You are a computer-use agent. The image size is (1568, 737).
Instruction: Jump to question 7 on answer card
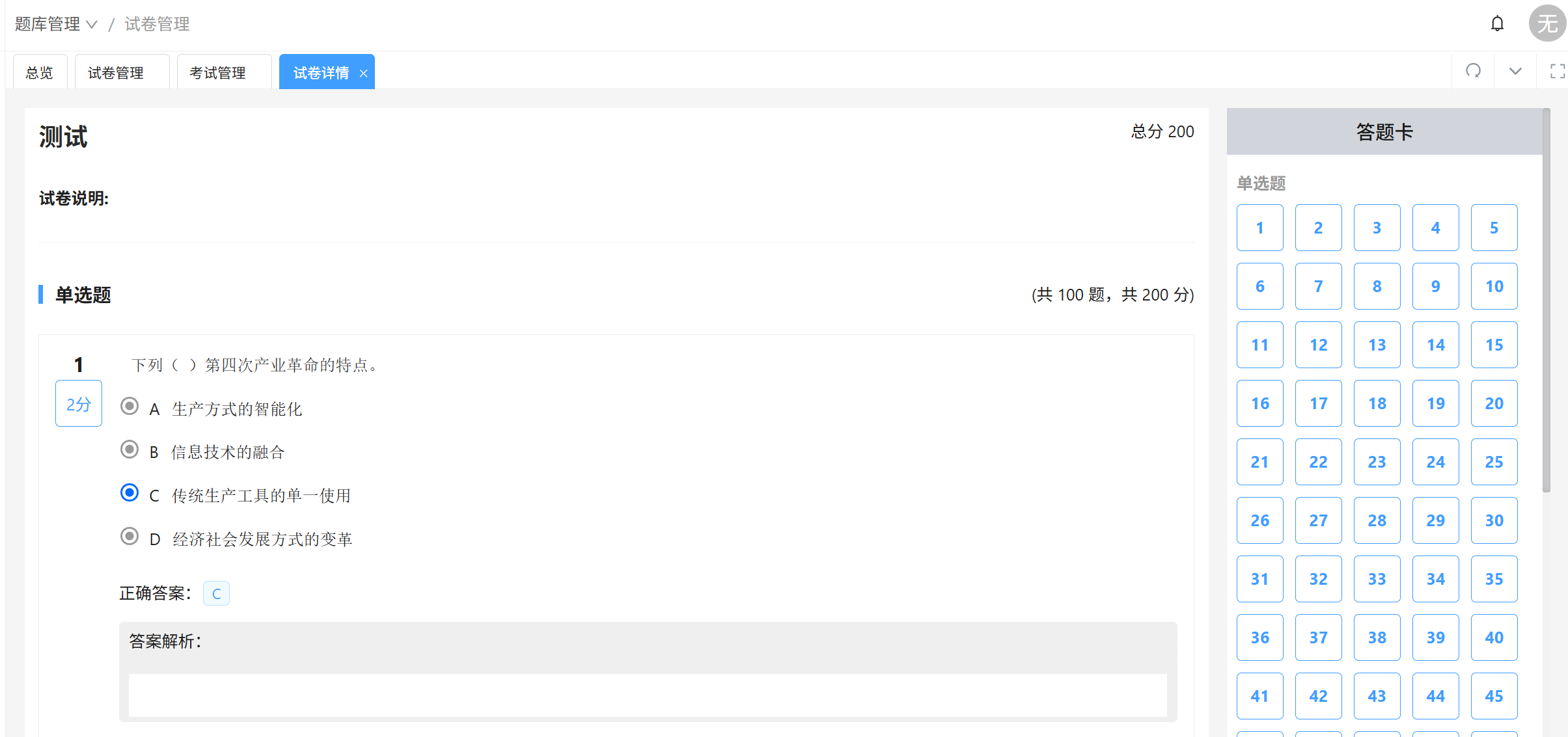point(1318,286)
